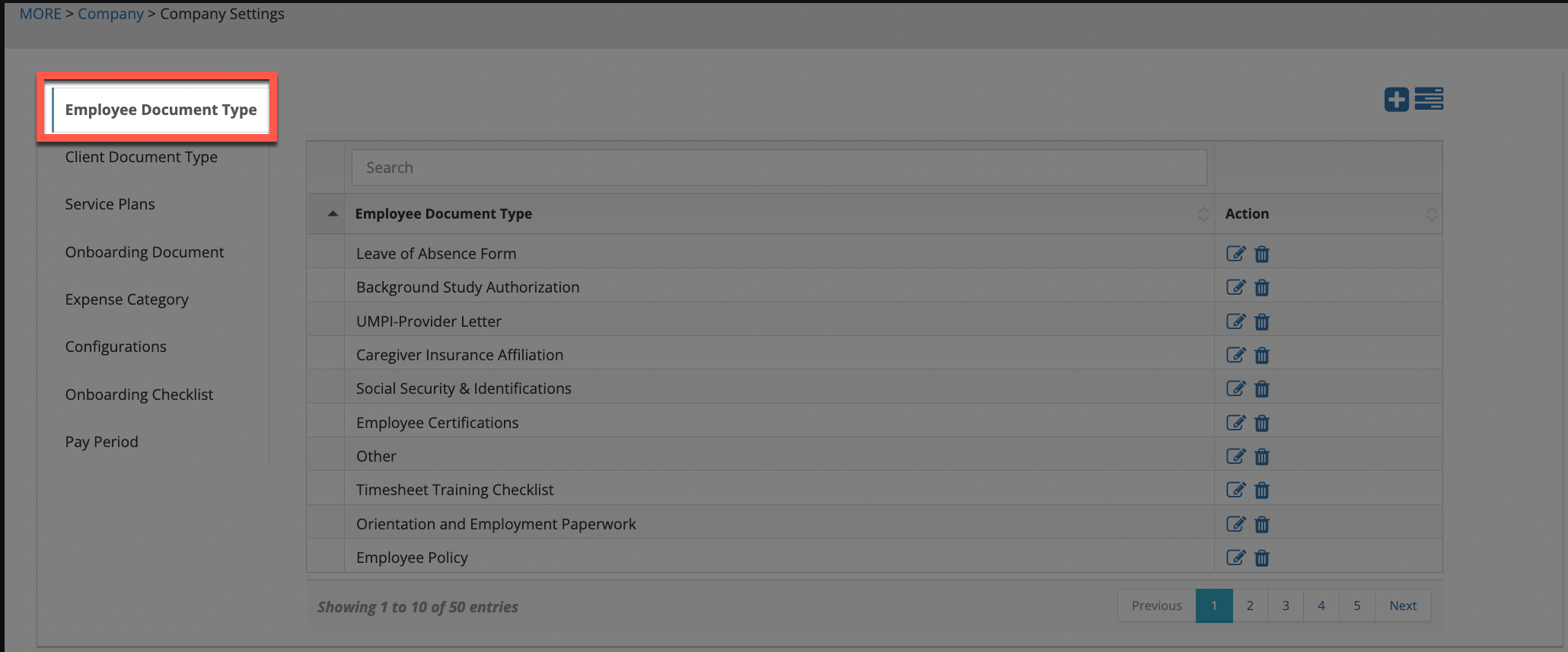Edit the Employee Policy entry
Viewport: 1568px width, 652px height.
1235,558
